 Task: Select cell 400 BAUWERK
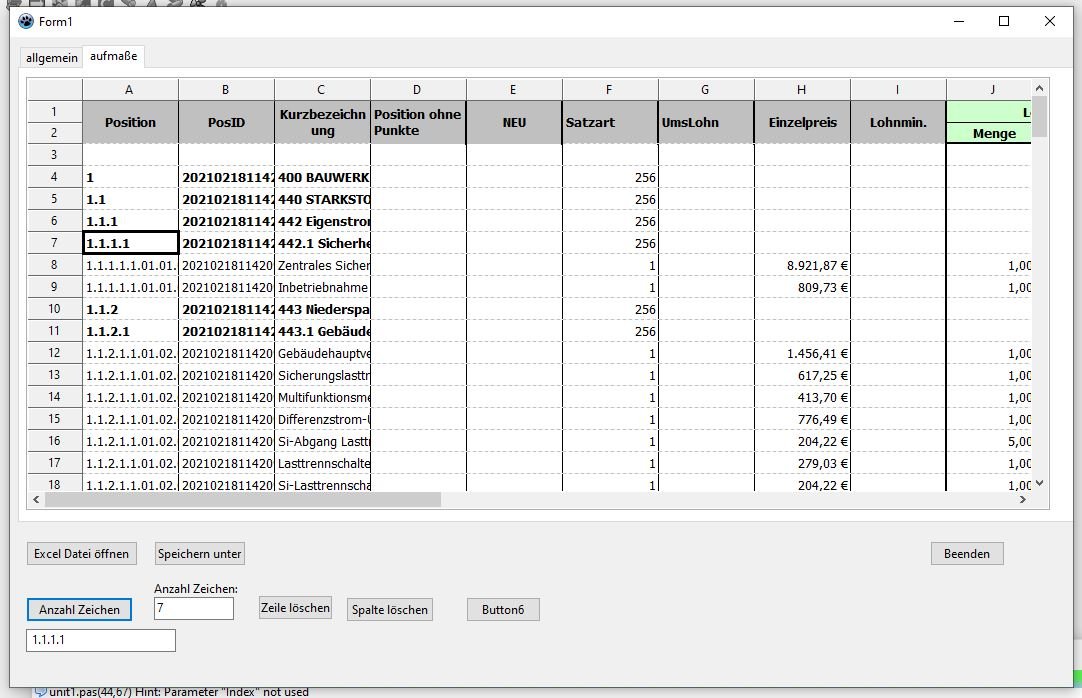[322, 177]
